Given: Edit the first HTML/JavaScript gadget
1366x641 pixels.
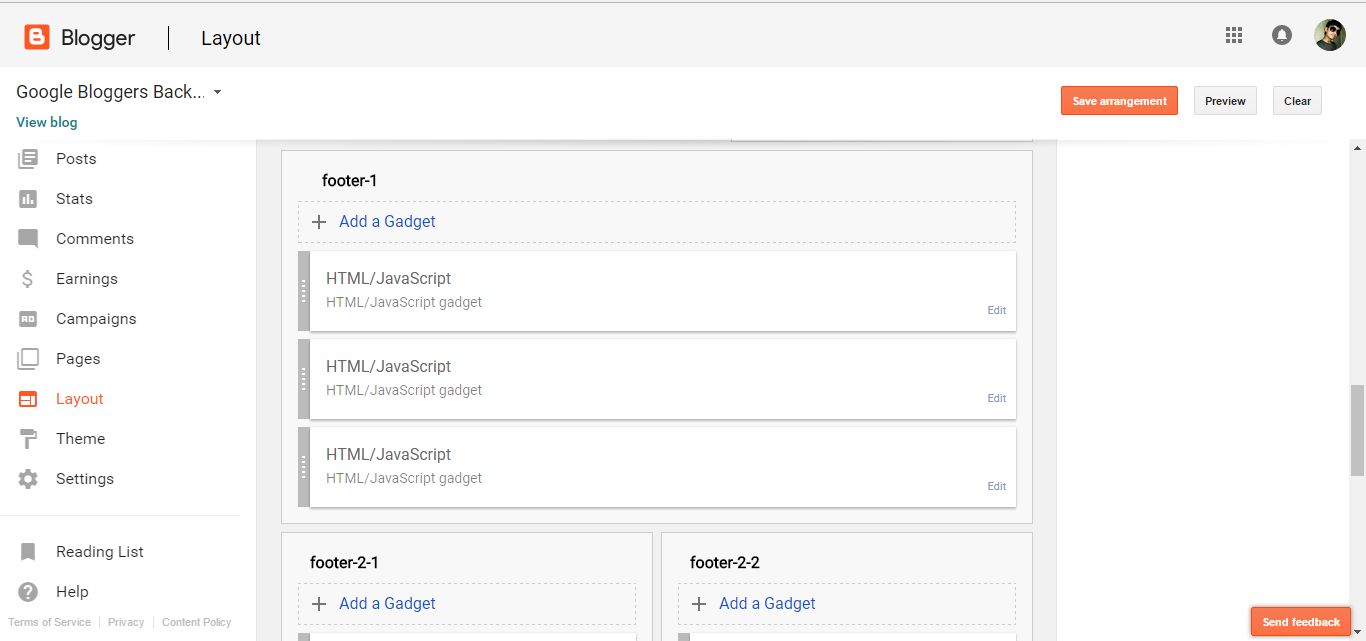Looking at the screenshot, I should click(x=996, y=310).
